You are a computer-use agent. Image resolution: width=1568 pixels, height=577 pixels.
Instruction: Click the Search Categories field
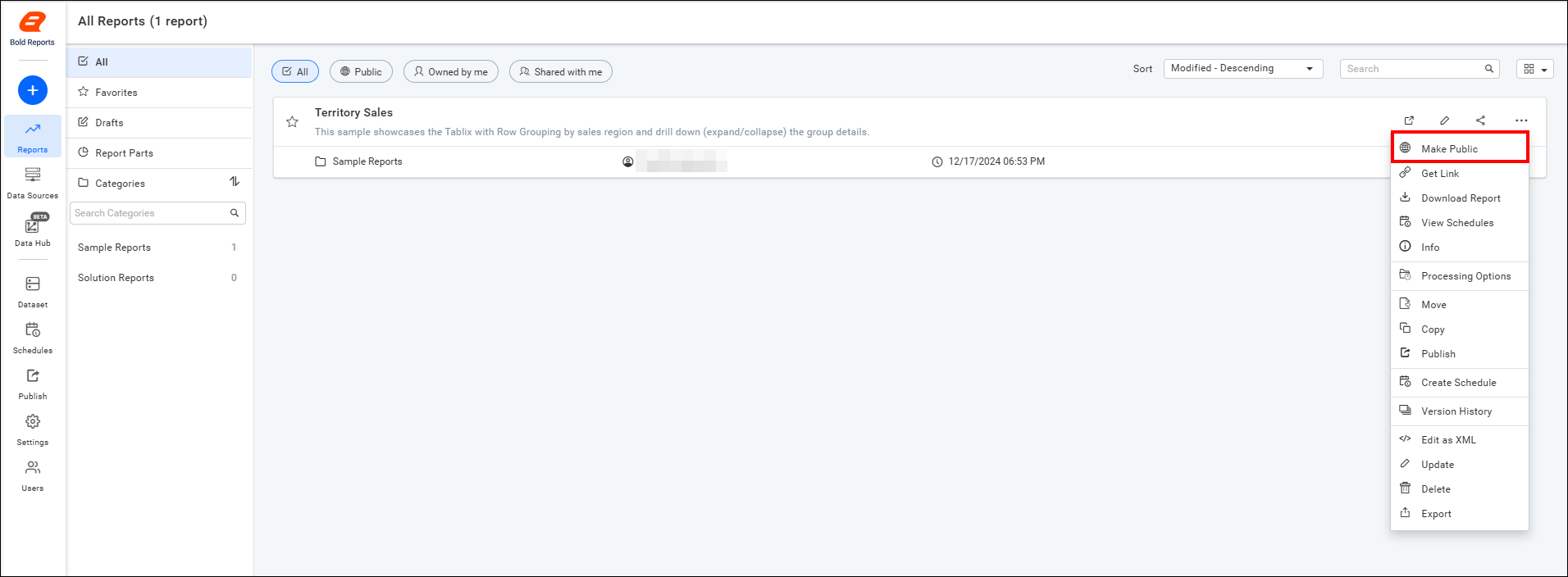(157, 213)
